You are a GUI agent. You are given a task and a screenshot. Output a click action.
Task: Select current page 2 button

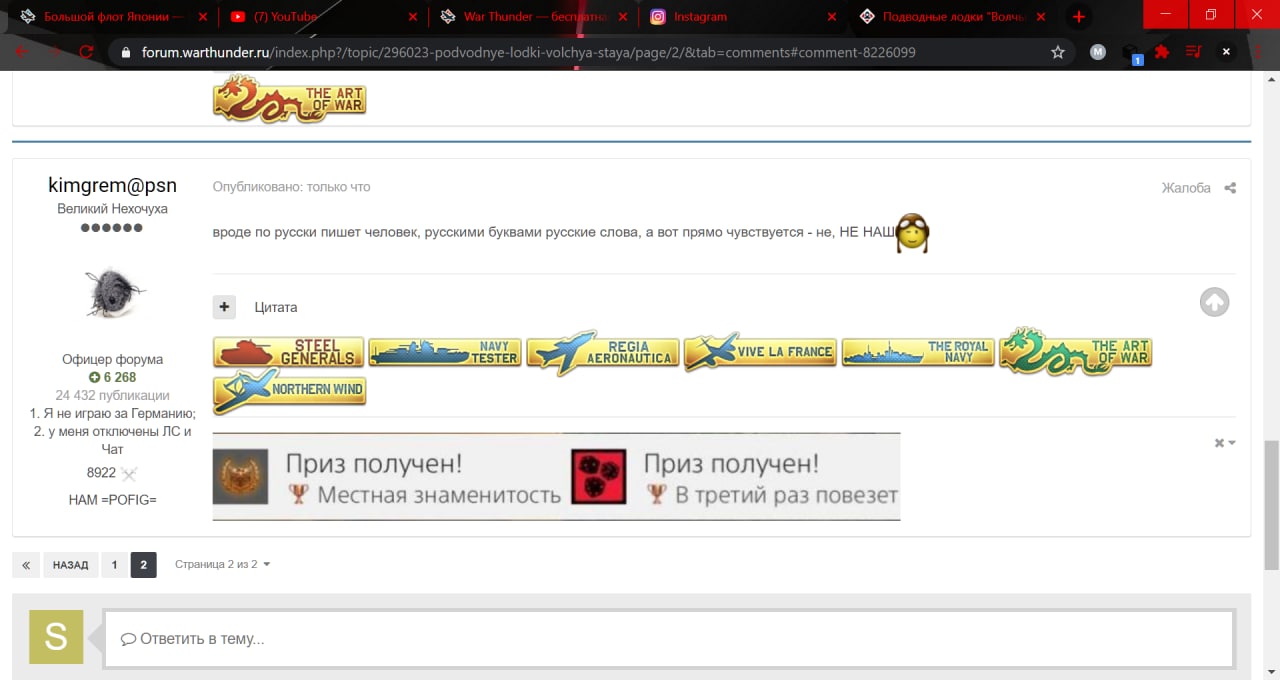pyautogui.click(x=143, y=565)
